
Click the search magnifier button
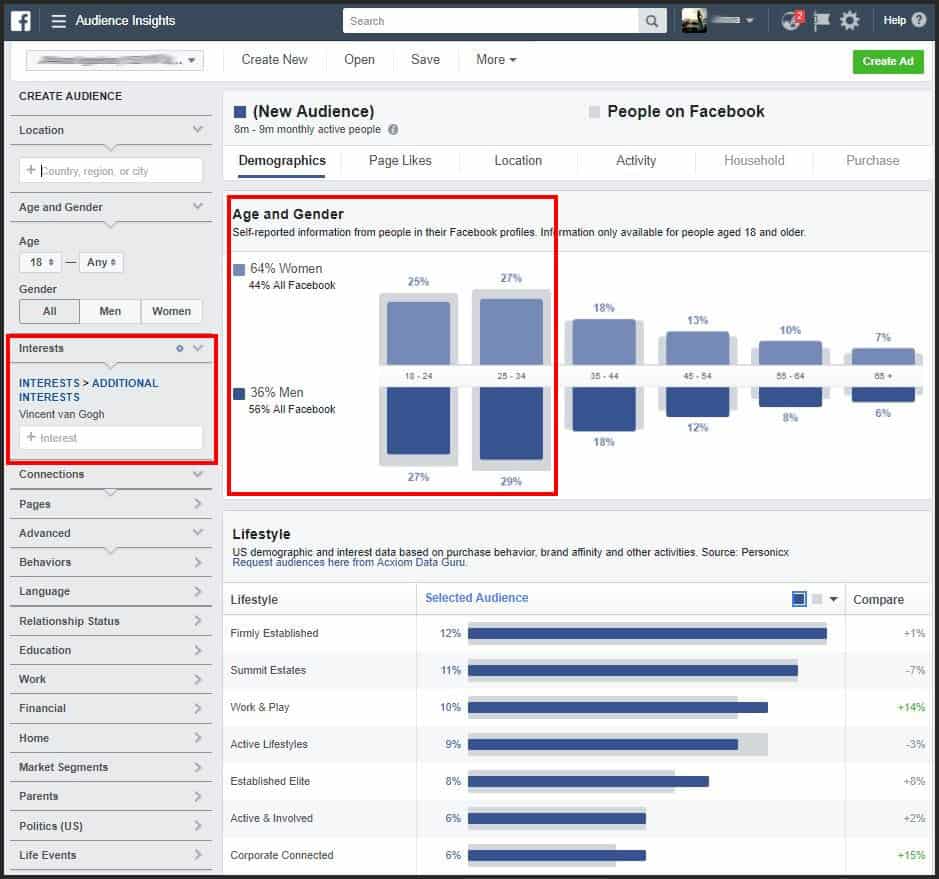(652, 21)
